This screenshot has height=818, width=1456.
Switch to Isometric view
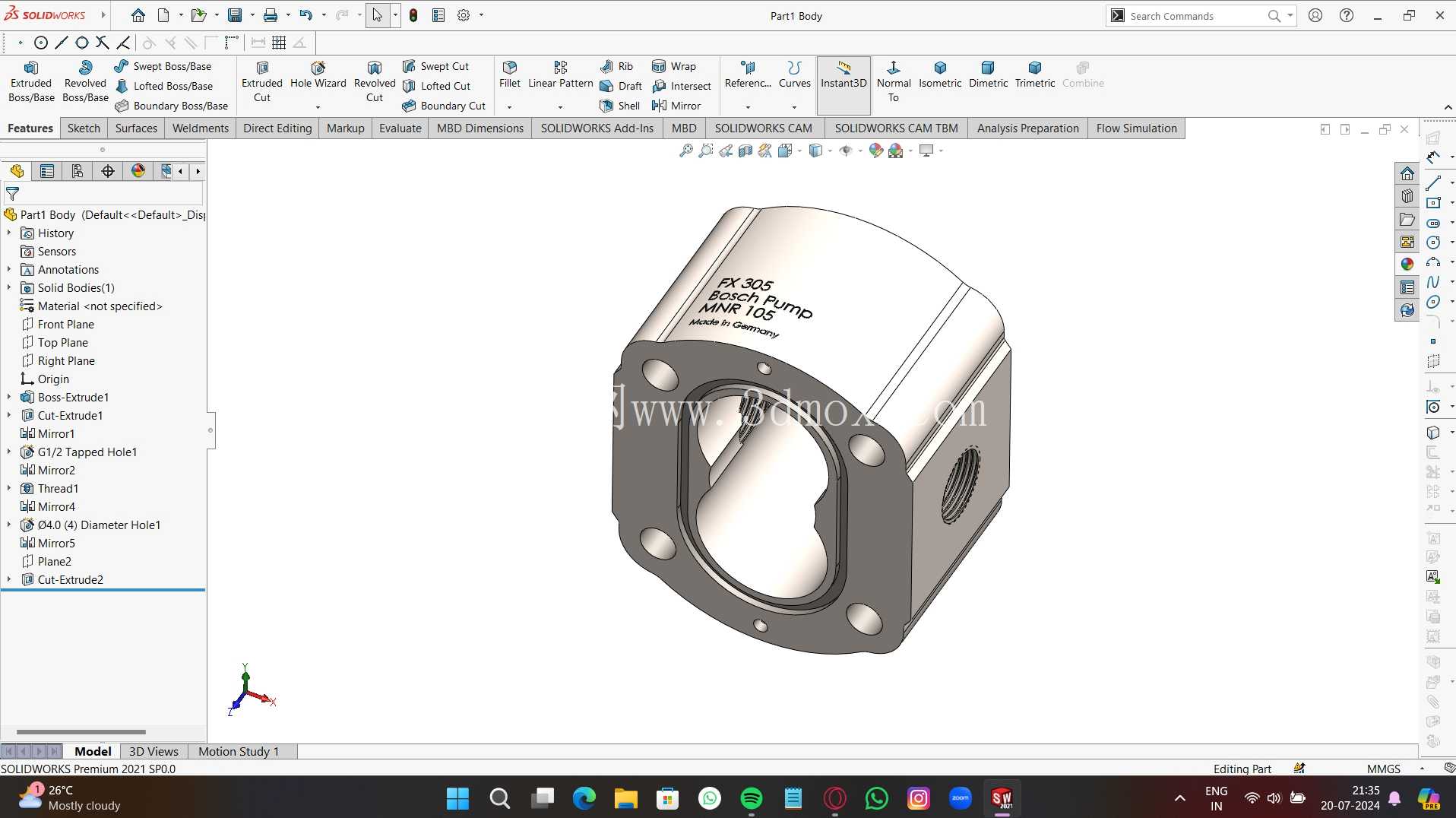pos(940,75)
